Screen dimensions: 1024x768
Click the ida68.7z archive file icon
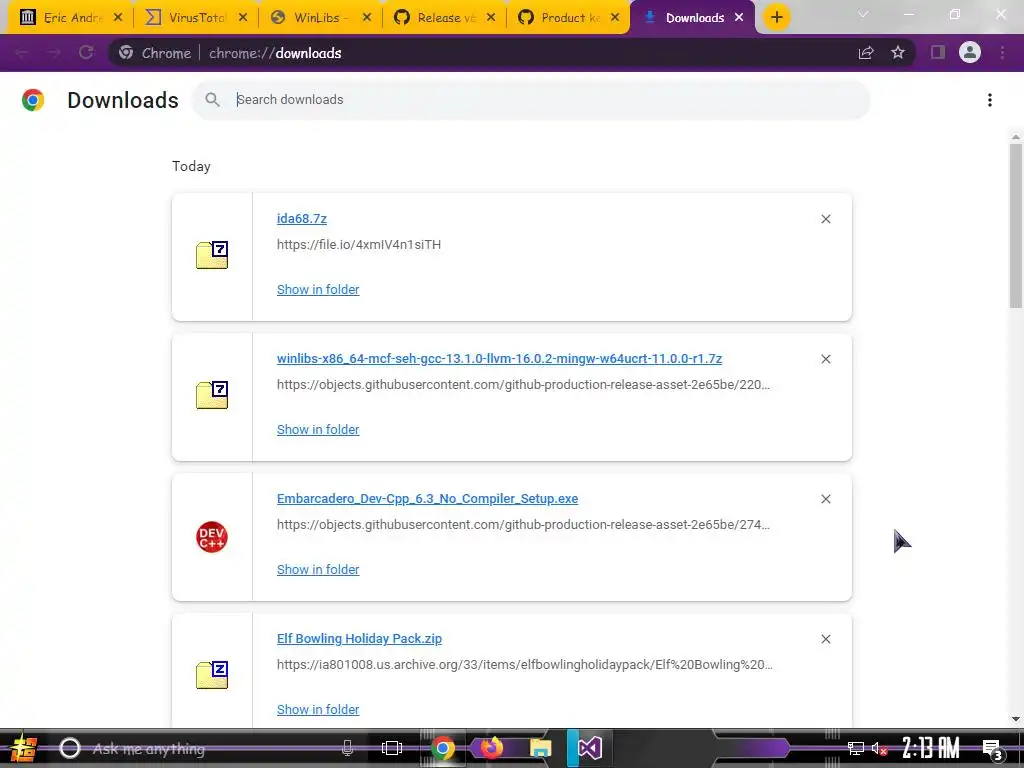click(x=212, y=255)
